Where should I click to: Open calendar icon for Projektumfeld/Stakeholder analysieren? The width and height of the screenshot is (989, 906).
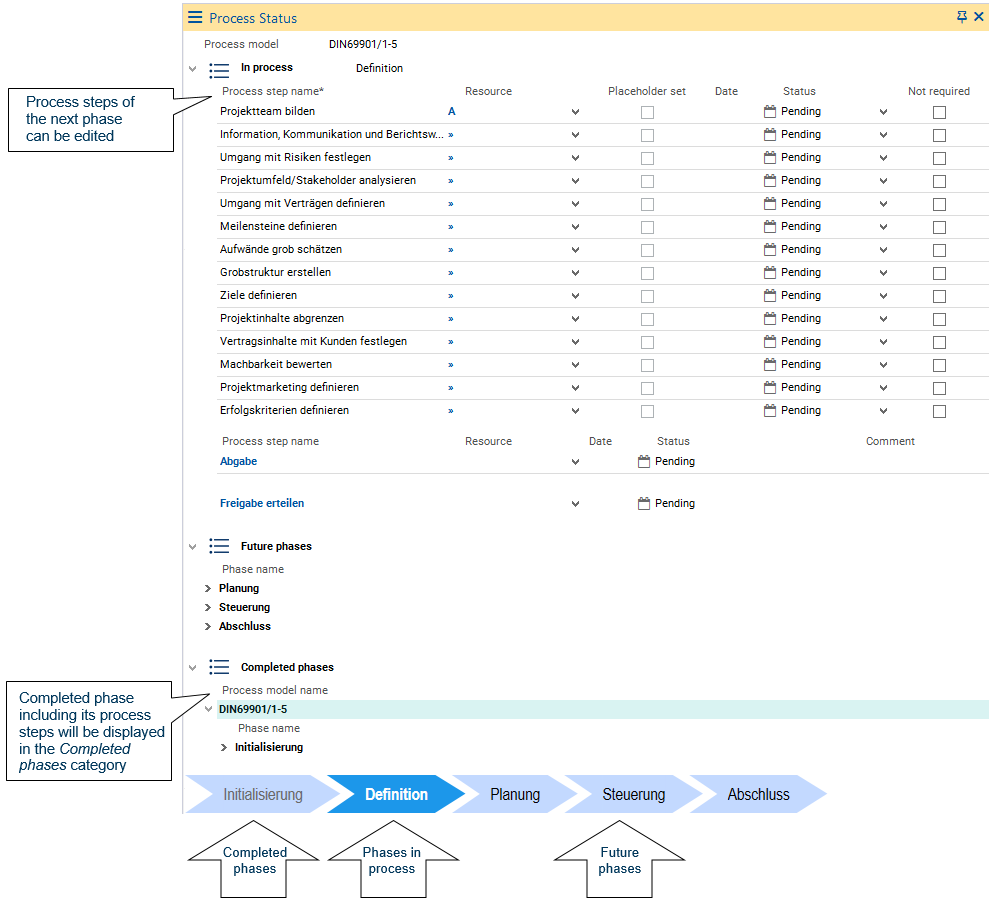(x=770, y=180)
